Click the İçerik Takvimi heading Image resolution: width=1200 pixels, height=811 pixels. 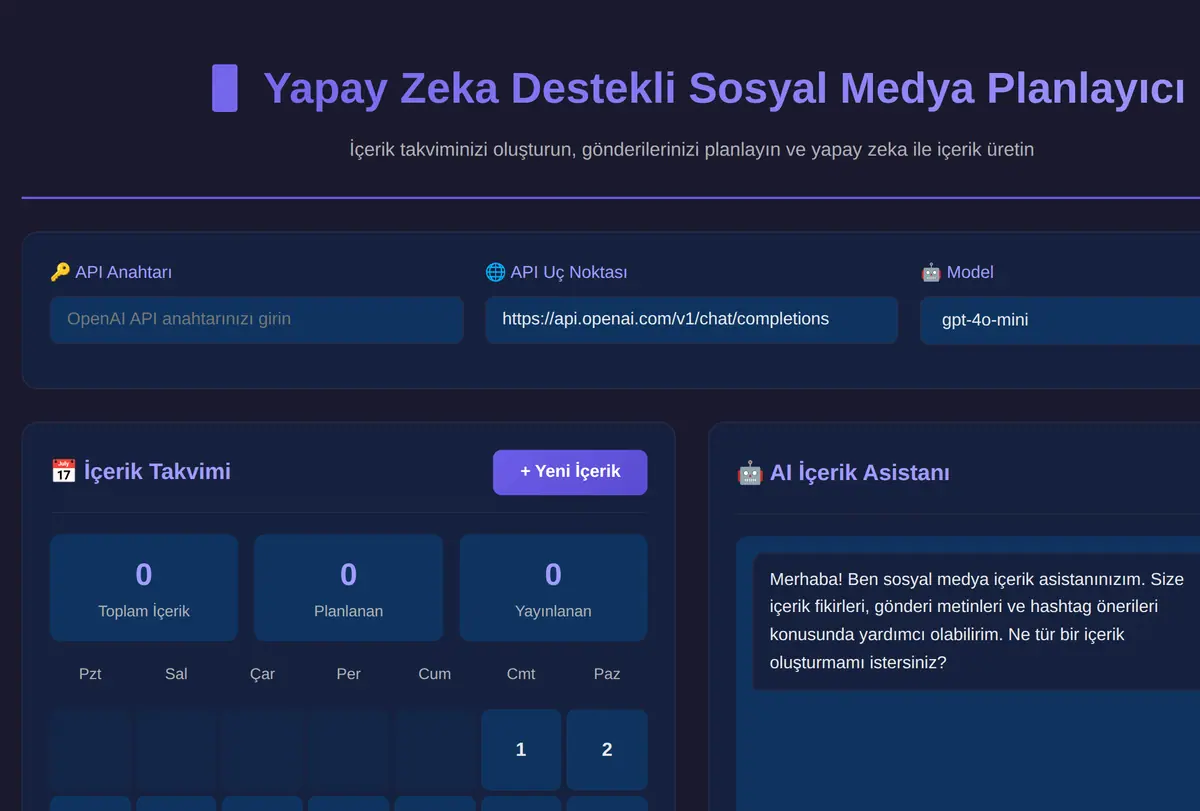click(157, 471)
